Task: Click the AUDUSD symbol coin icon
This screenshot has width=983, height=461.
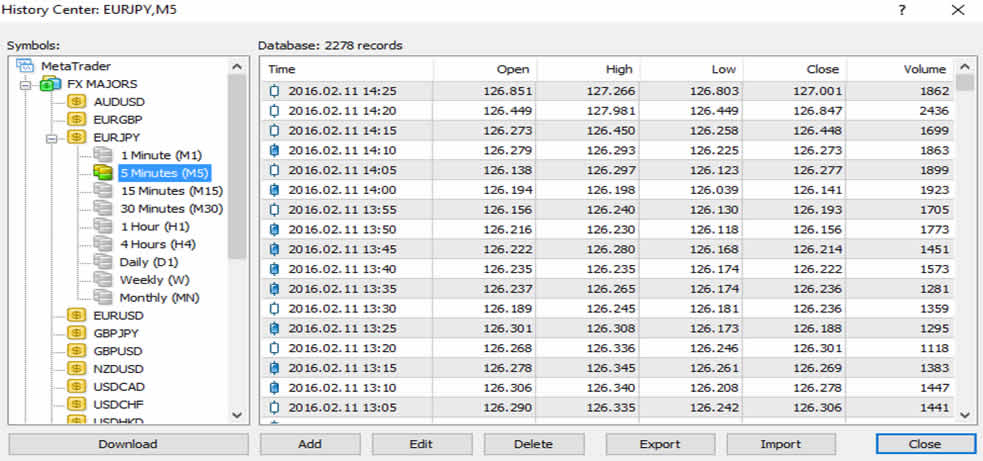Action: [76, 102]
